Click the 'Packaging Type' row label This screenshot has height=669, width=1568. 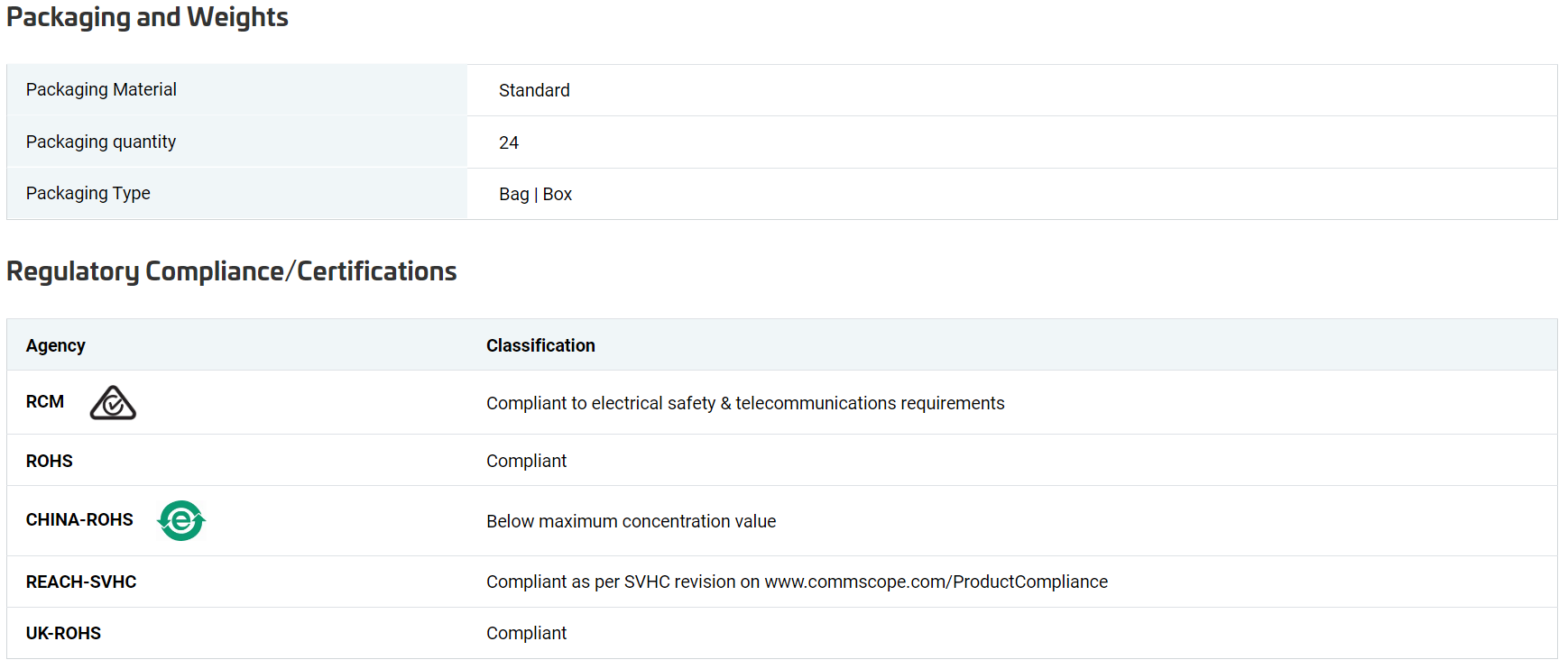[88, 193]
